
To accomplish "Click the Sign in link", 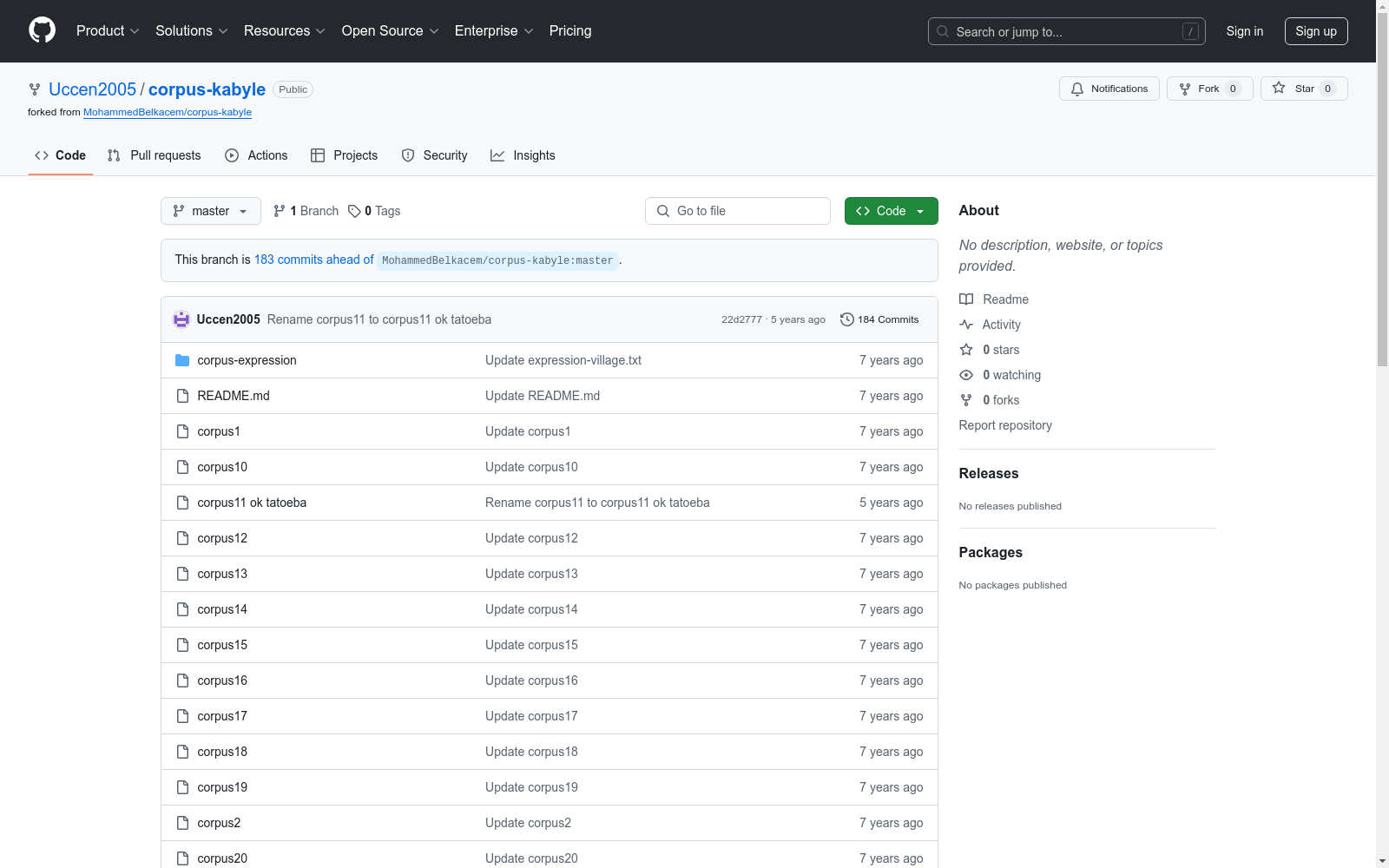I will [x=1245, y=31].
